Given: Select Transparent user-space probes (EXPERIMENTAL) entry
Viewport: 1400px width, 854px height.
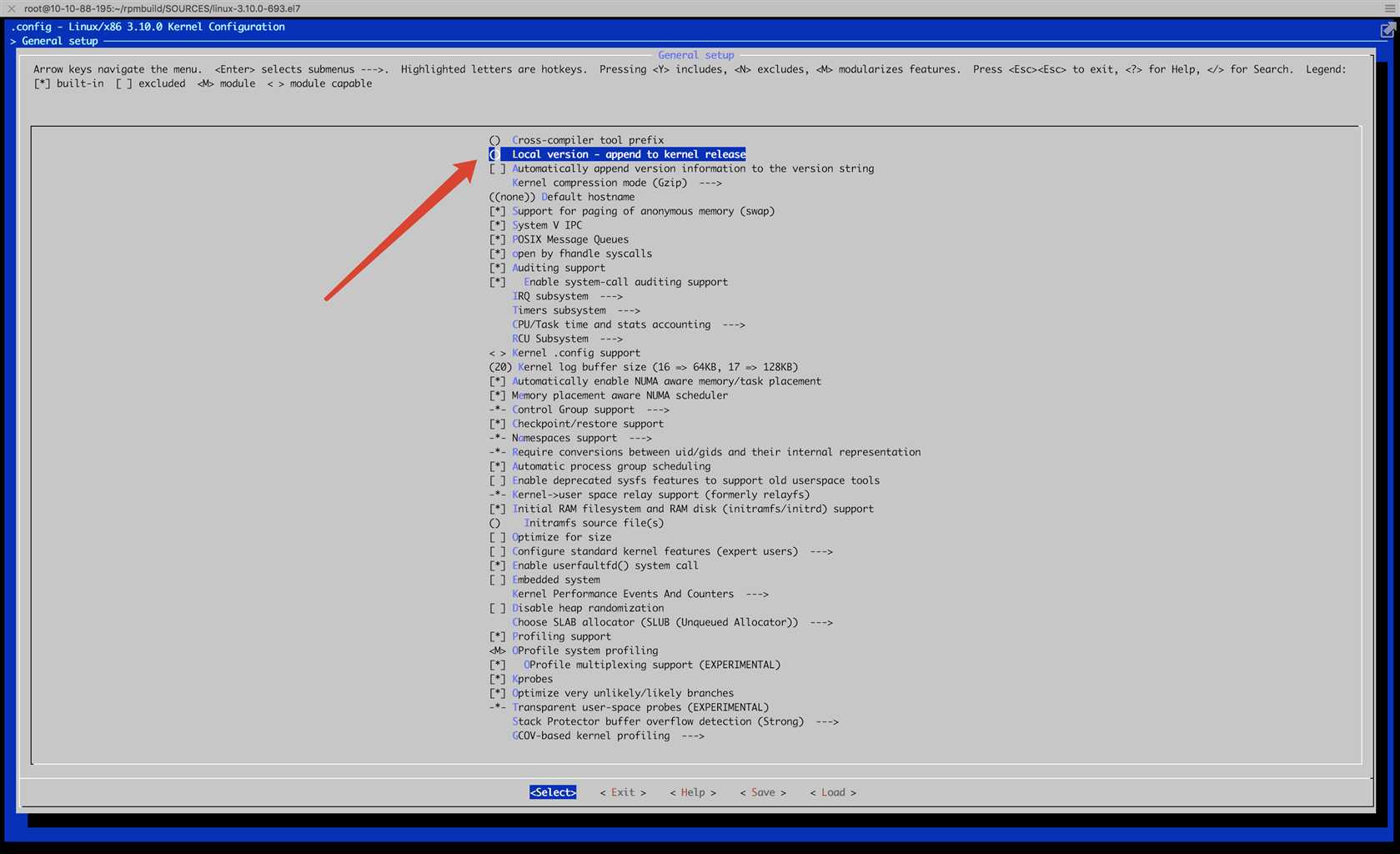Looking at the screenshot, I should [x=629, y=707].
